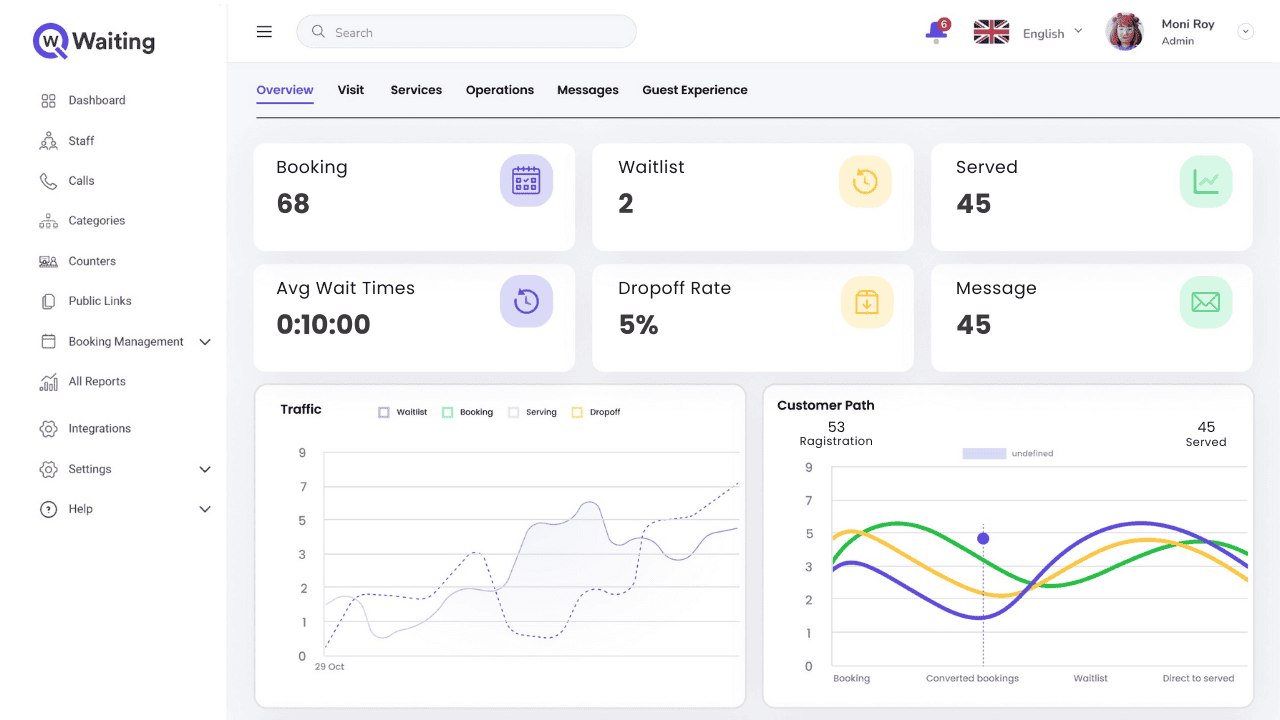Open the Dashboard section
1280x720 pixels.
[x=96, y=100]
